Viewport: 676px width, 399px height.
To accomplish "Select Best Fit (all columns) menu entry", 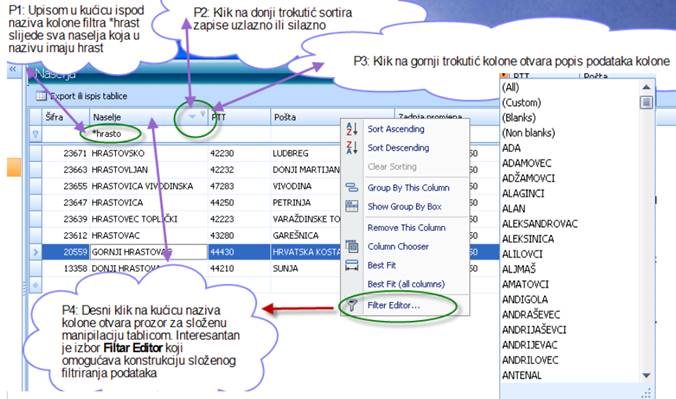I will coord(406,284).
